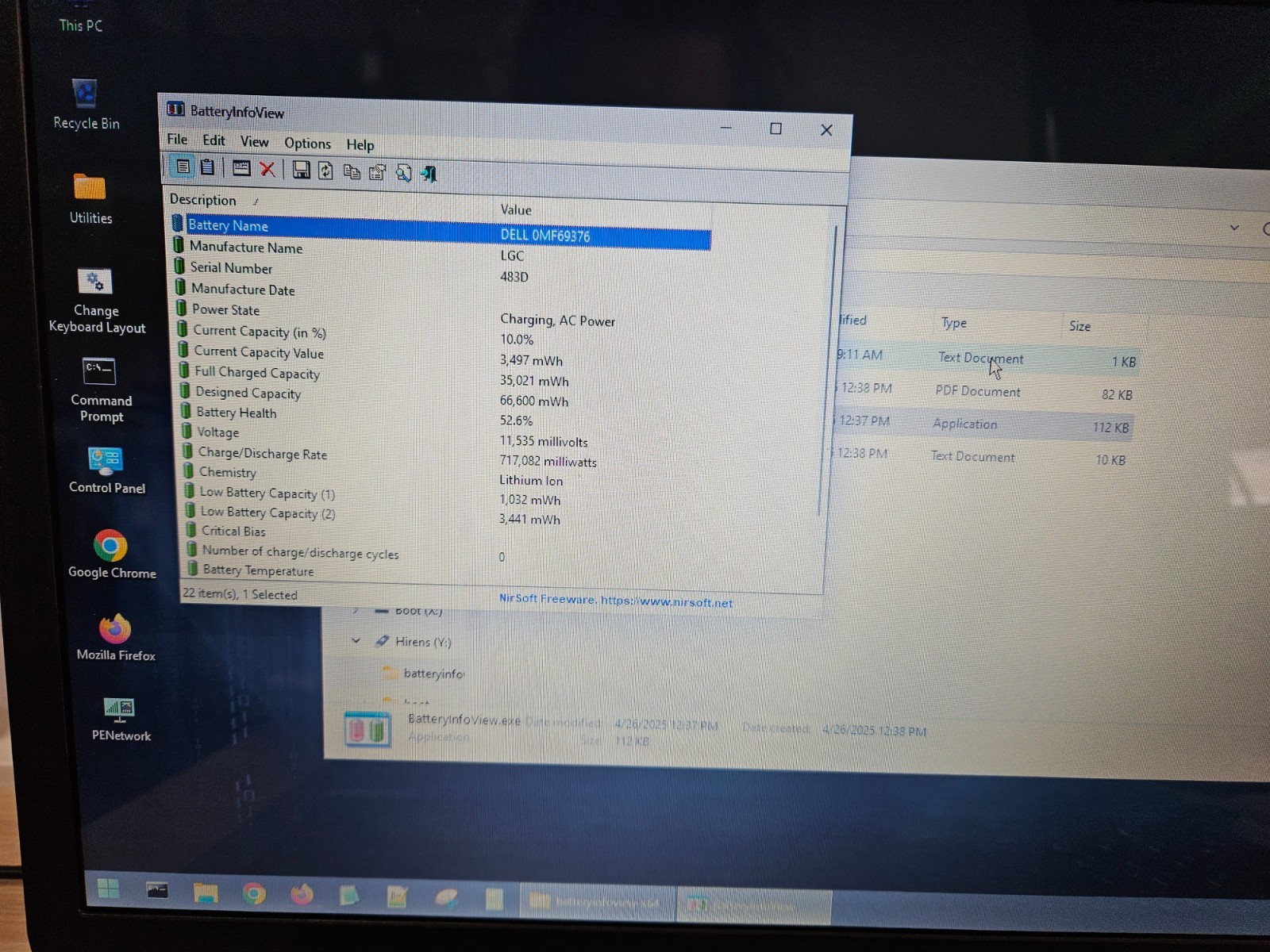Open Properties with the properties toolbar icon
This screenshot has height=952, width=1270.
[x=377, y=172]
